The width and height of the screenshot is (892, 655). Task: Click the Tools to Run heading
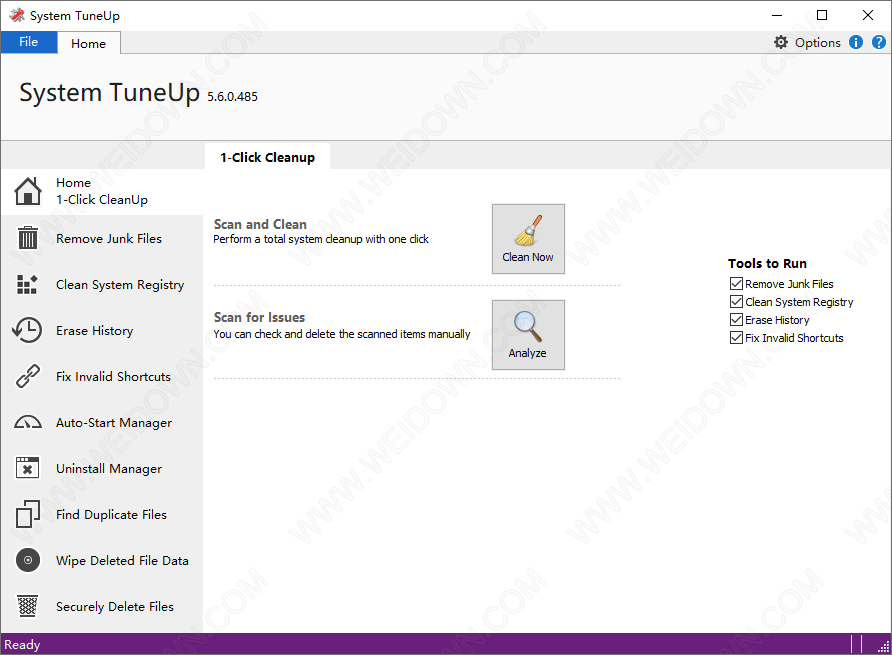coord(767,263)
